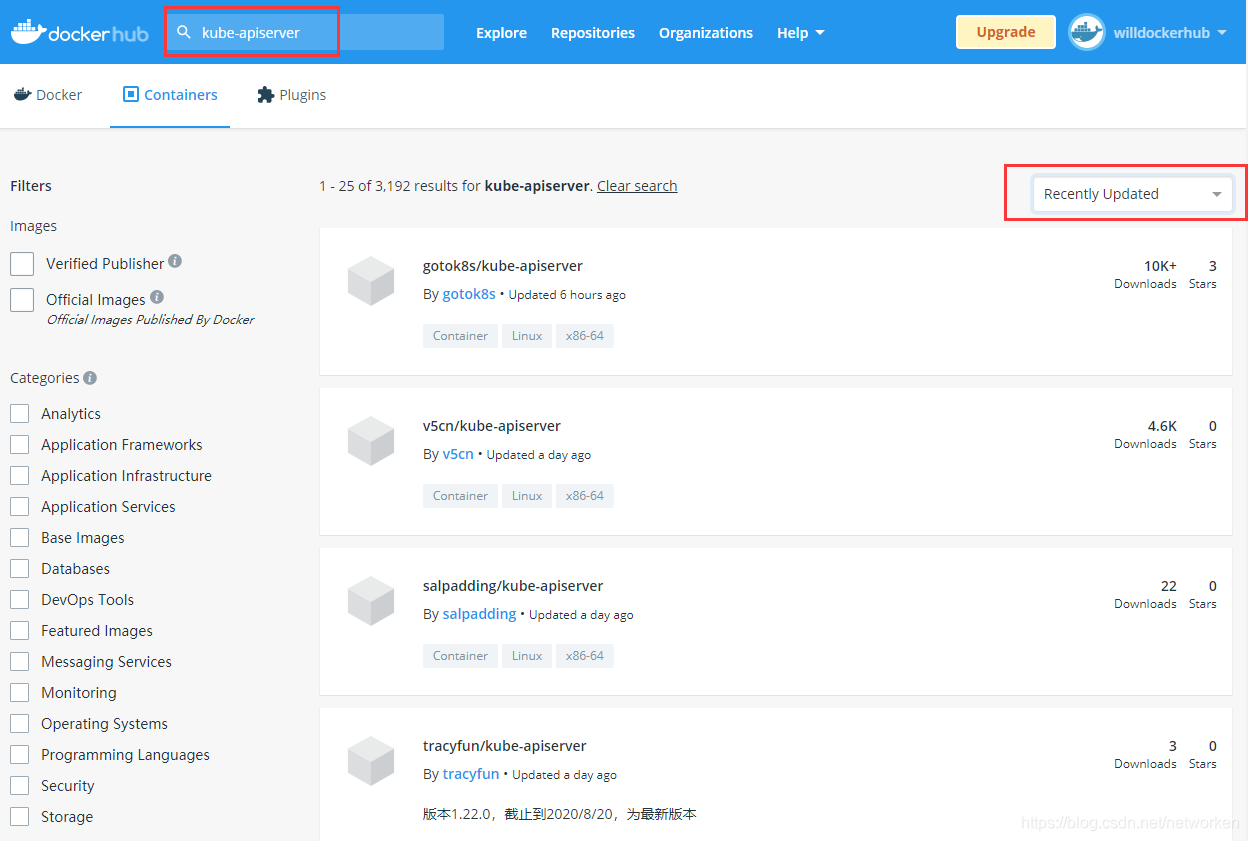Check the Operating Systems checkbox
Screen dimensions: 1248x841
pos(19,724)
